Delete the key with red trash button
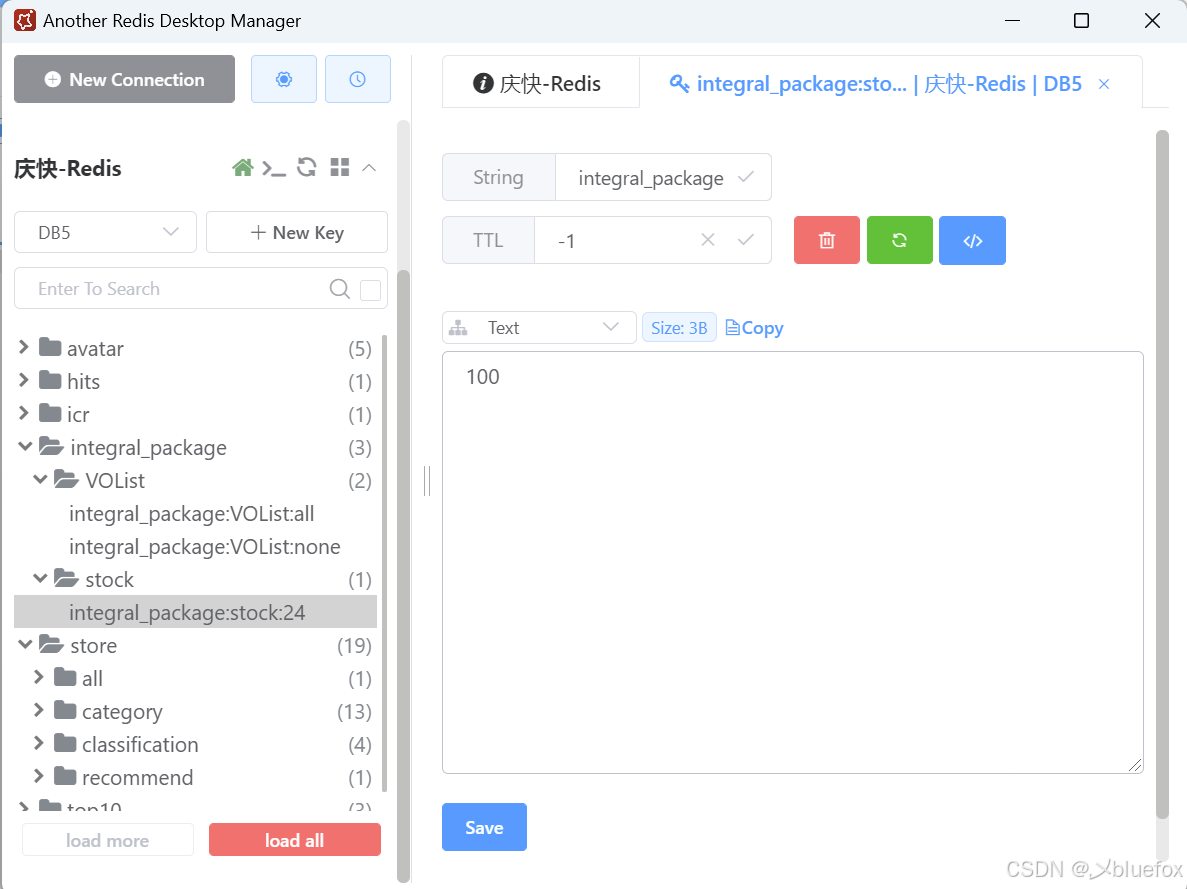The height and width of the screenshot is (889, 1187). (827, 240)
